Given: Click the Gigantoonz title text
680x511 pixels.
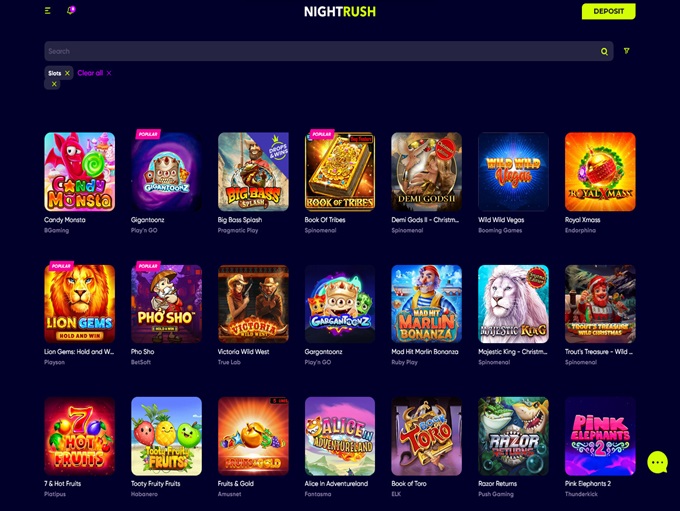Looking at the screenshot, I should [147, 220].
